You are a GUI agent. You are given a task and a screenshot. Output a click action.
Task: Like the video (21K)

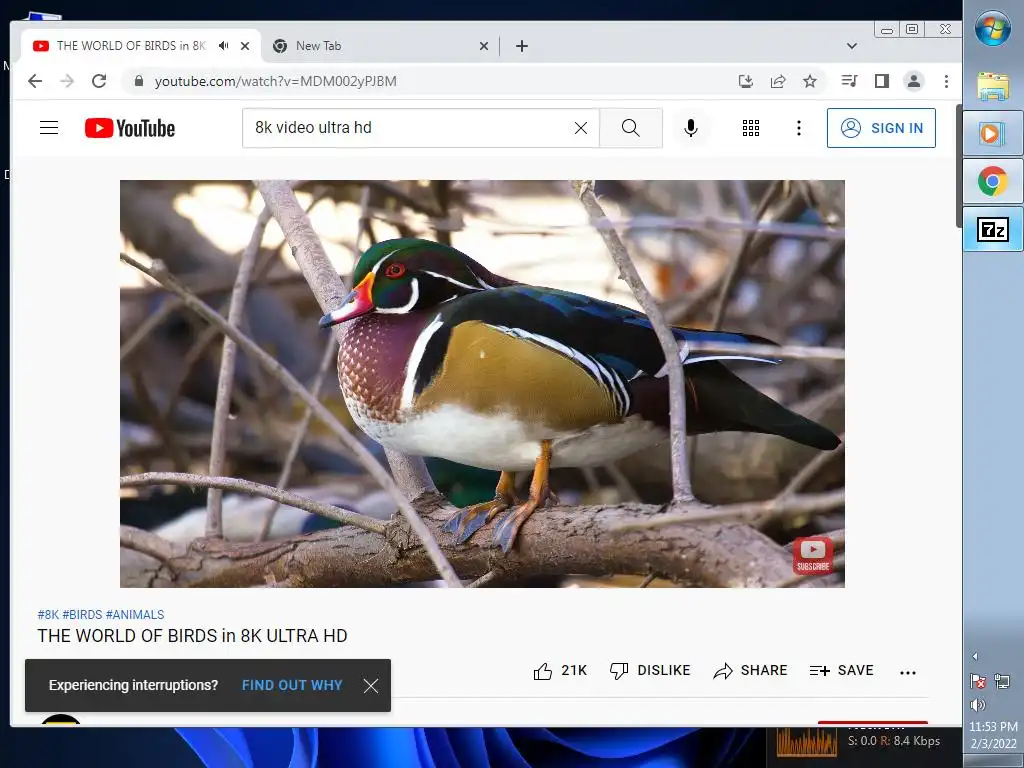coord(560,671)
